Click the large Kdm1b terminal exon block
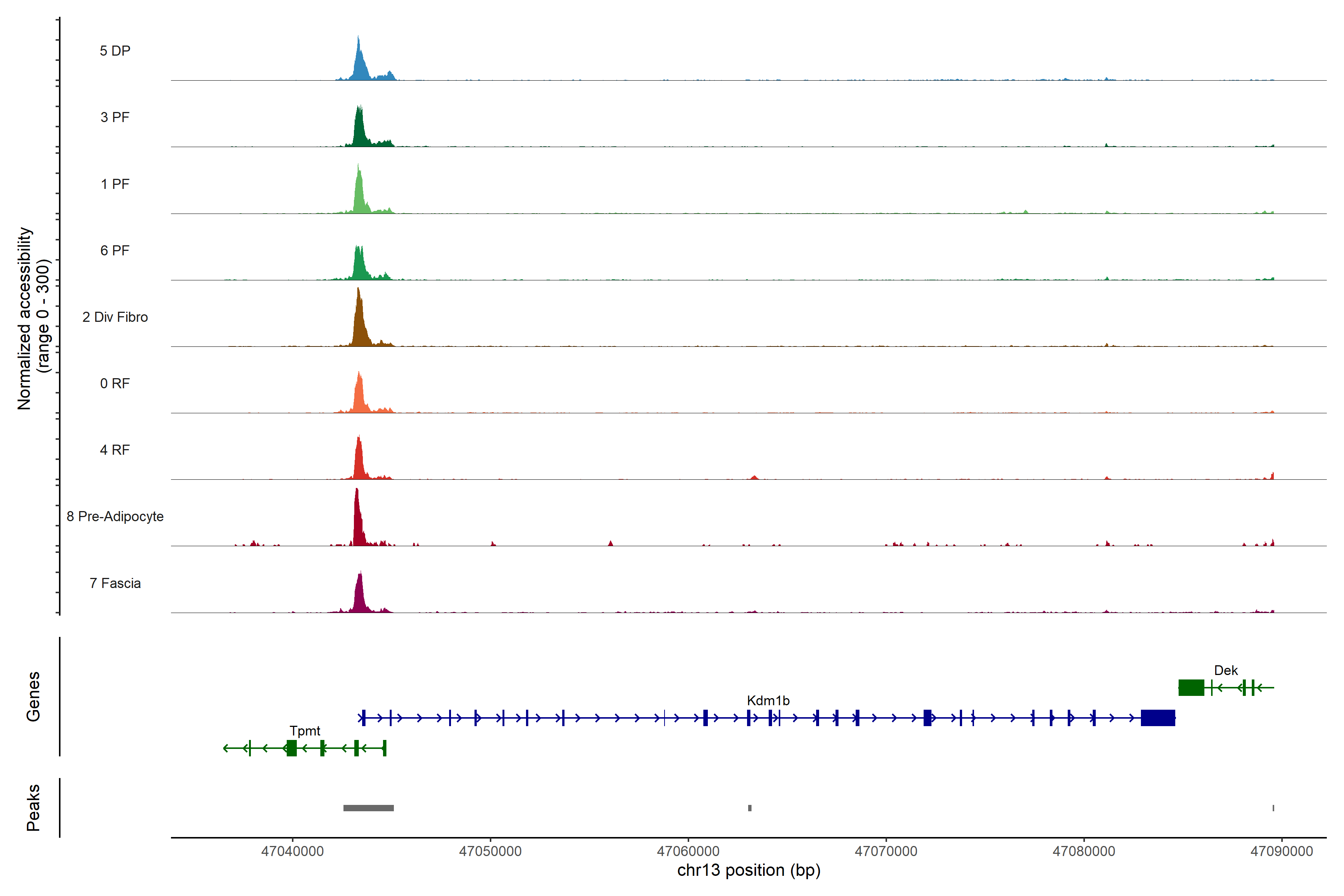The width and height of the screenshot is (1344, 896). (x=1158, y=718)
